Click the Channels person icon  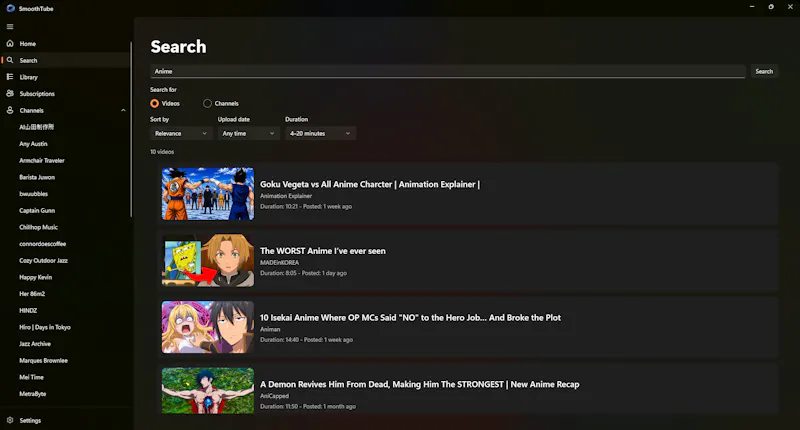[10, 110]
